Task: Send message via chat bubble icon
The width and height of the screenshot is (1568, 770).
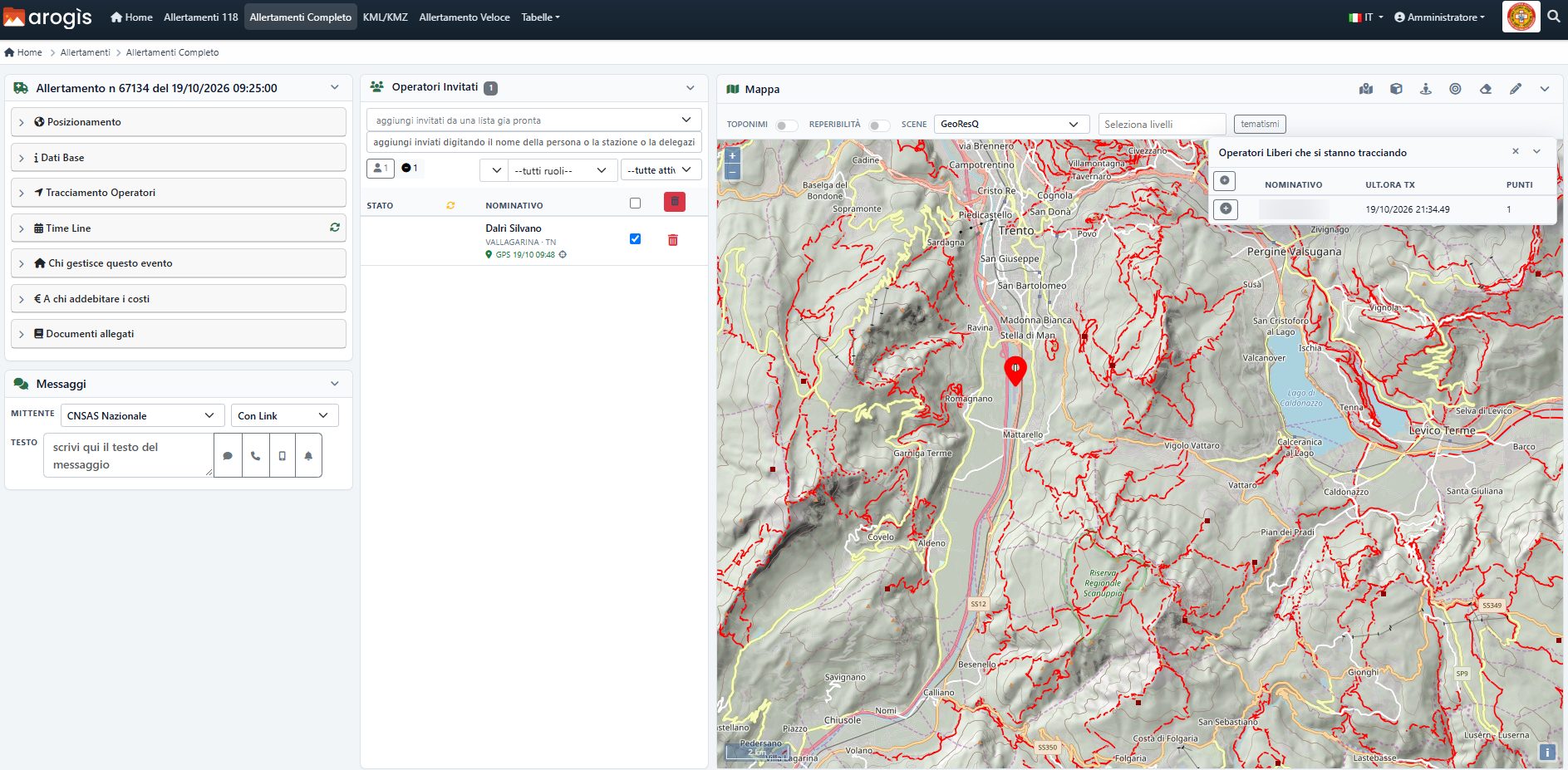Action: pyautogui.click(x=228, y=455)
